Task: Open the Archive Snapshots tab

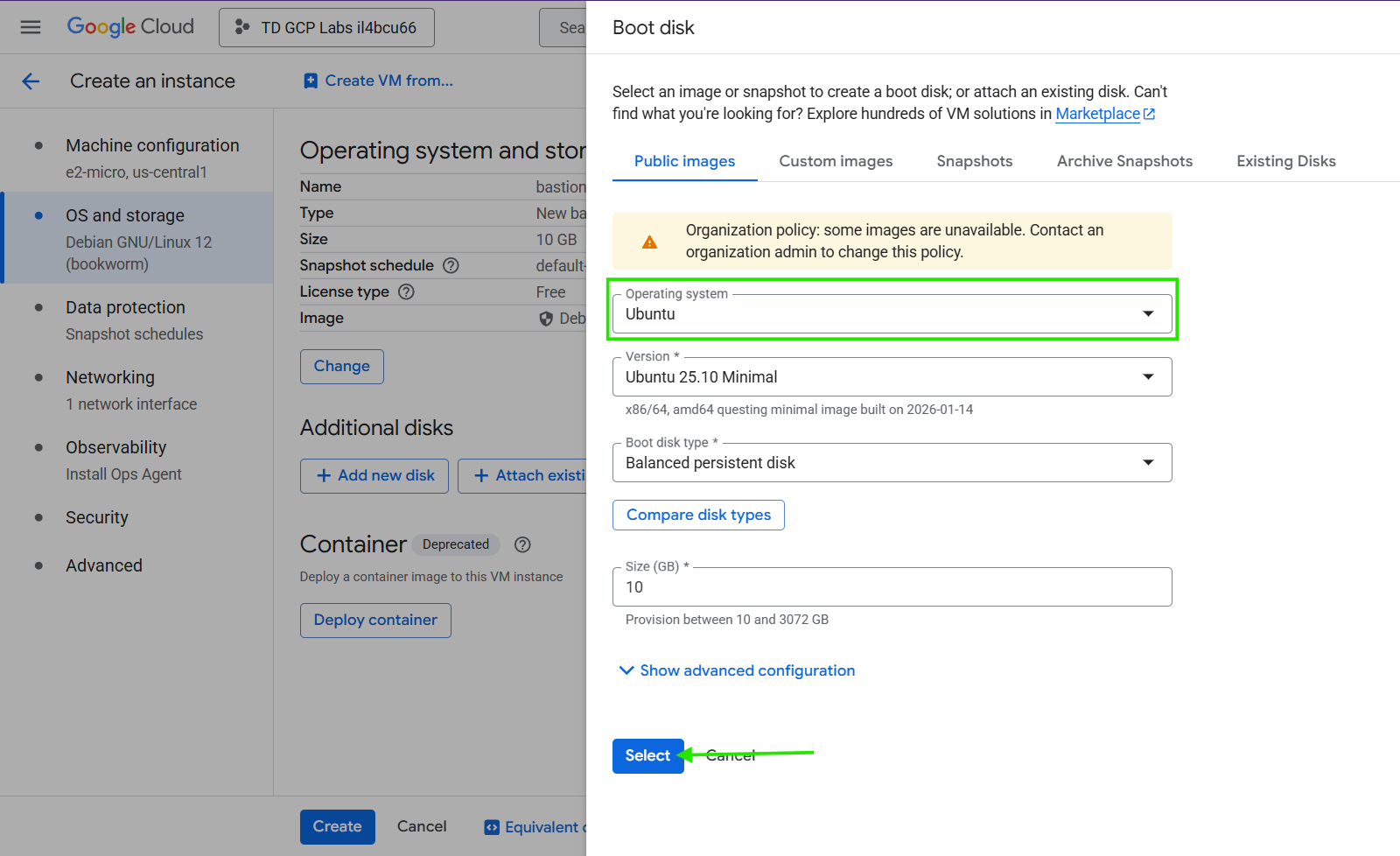Action: [1124, 161]
